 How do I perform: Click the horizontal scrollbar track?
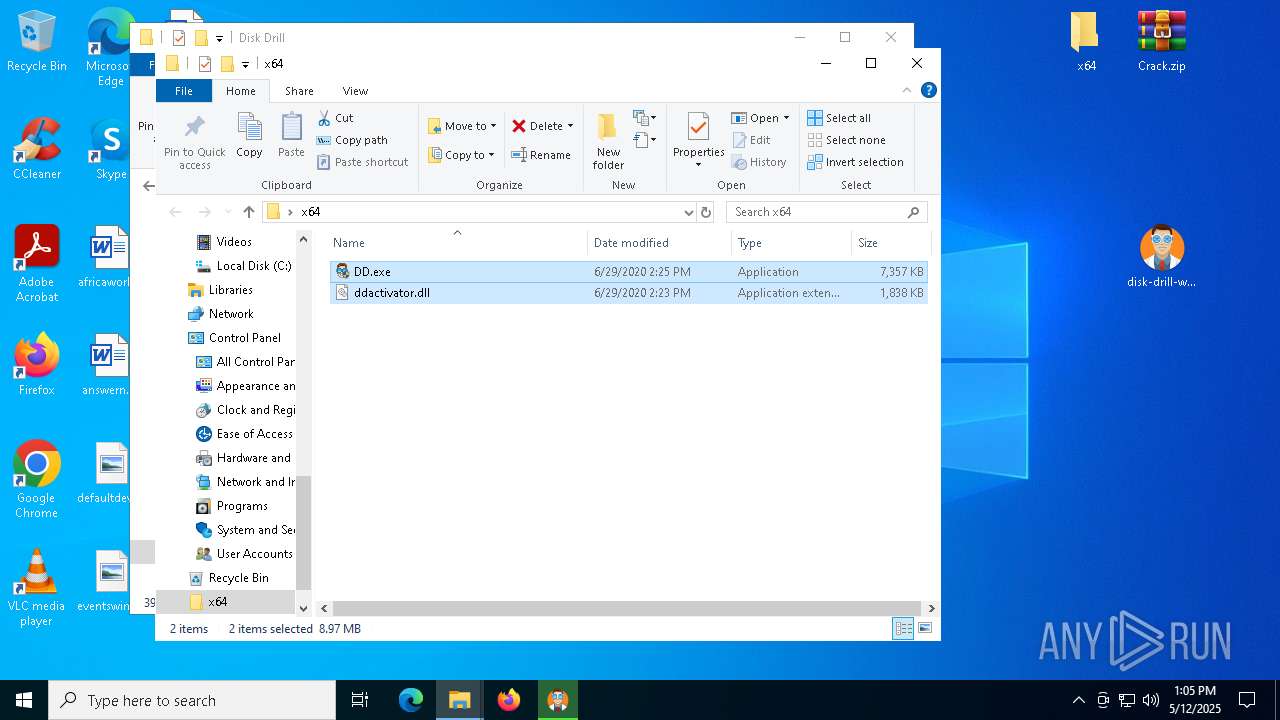(627, 608)
